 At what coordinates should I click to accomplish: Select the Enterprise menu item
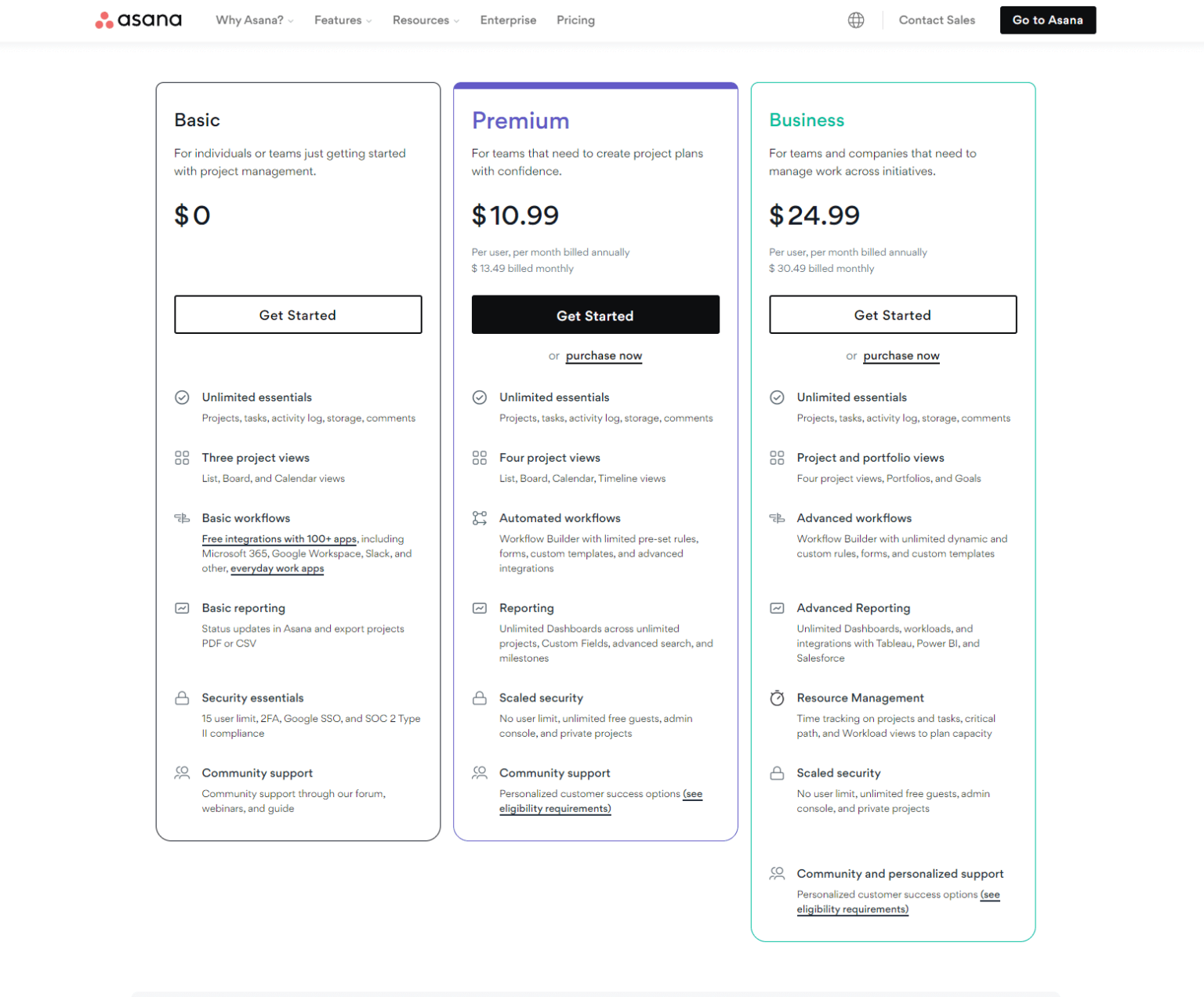(x=508, y=20)
